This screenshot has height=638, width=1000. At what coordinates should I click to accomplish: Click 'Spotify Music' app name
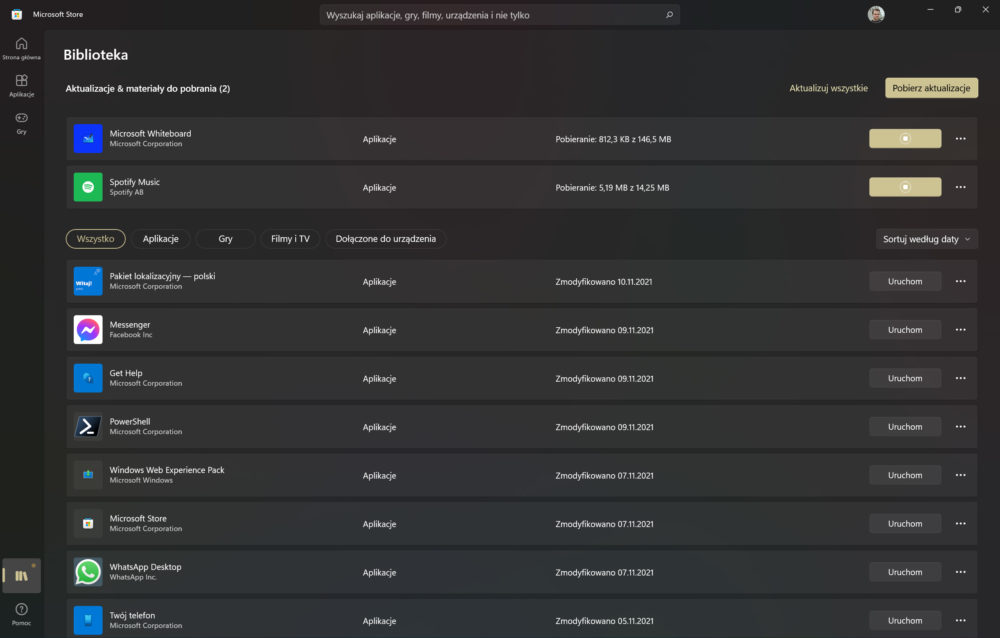[x=135, y=182]
